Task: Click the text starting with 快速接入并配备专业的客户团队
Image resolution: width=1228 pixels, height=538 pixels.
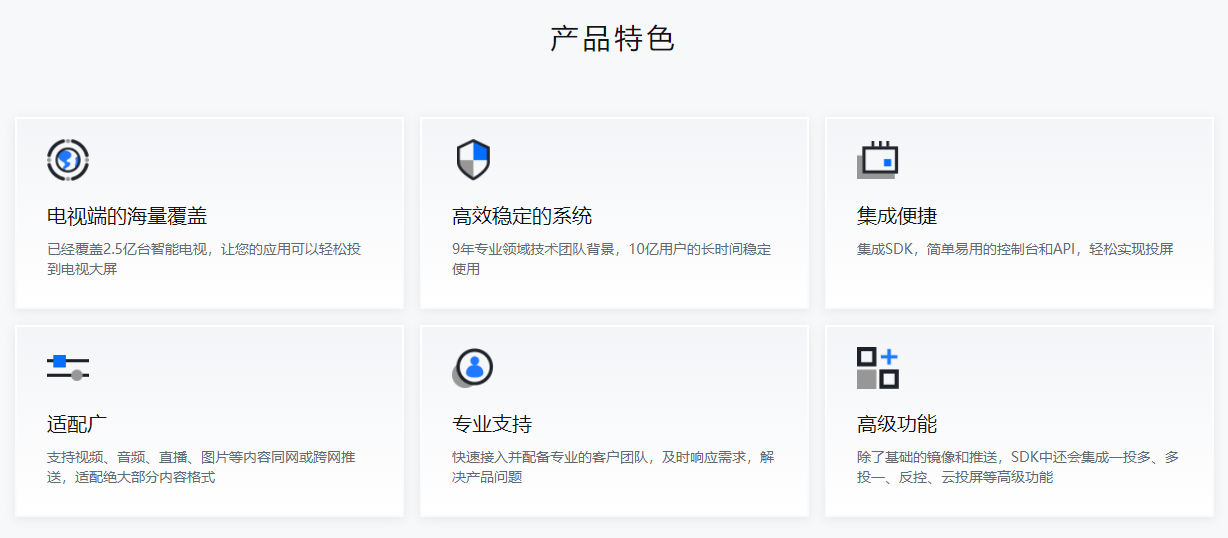Action: coord(612,457)
